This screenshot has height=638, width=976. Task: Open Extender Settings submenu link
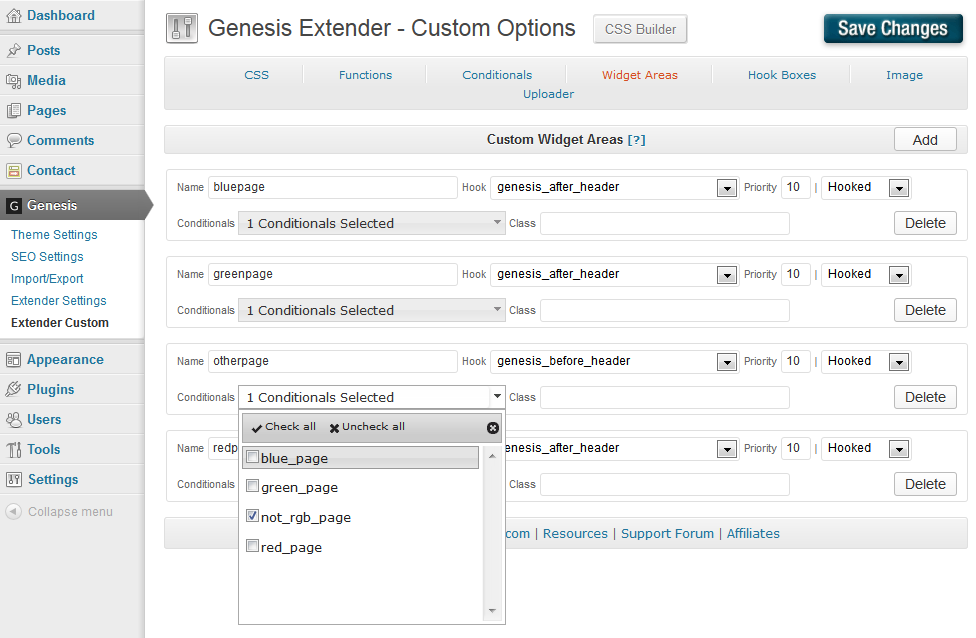(x=59, y=301)
